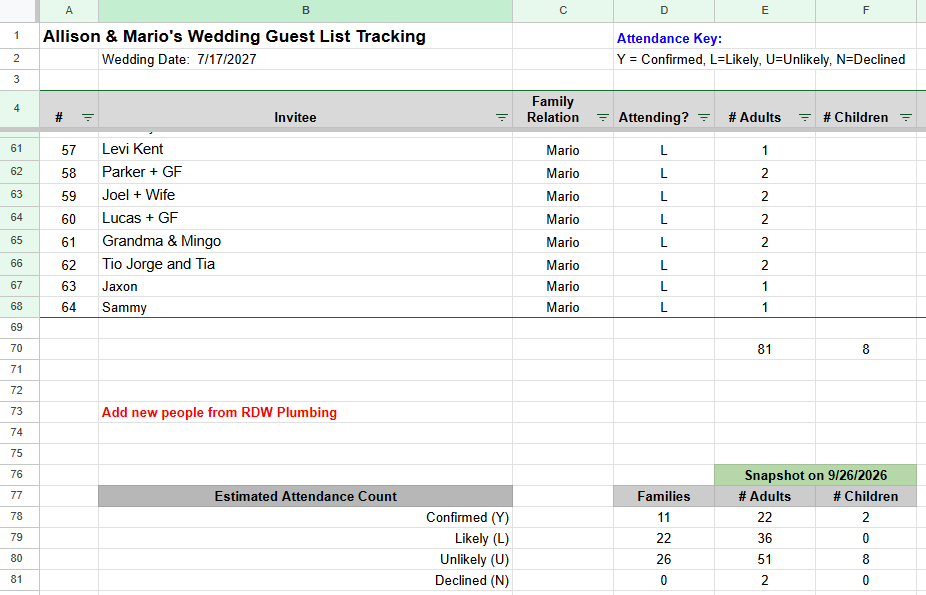This screenshot has height=595, width=926.
Task: Select the Snapshot on 9/26/2026 cell
Action: point(816,475)
